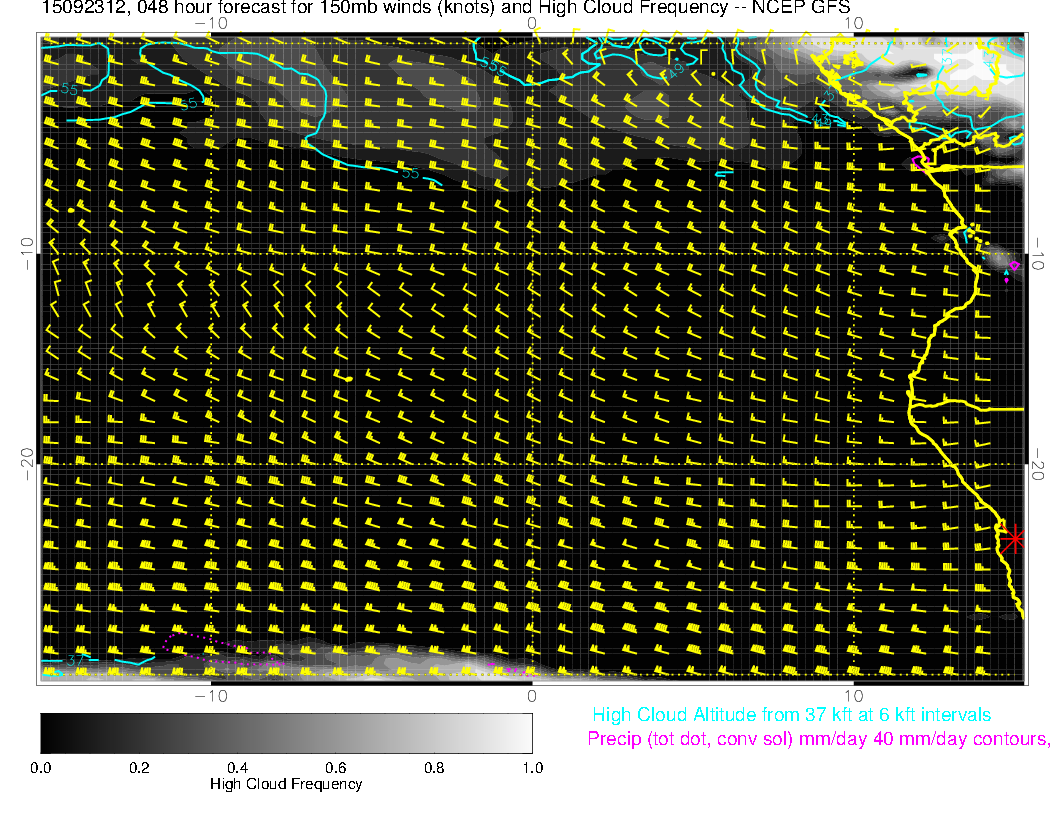The width and height of the screenshot is (1056, 816).
Task: Click the black end of the grayscale colorbar
Action: [48, 732]
